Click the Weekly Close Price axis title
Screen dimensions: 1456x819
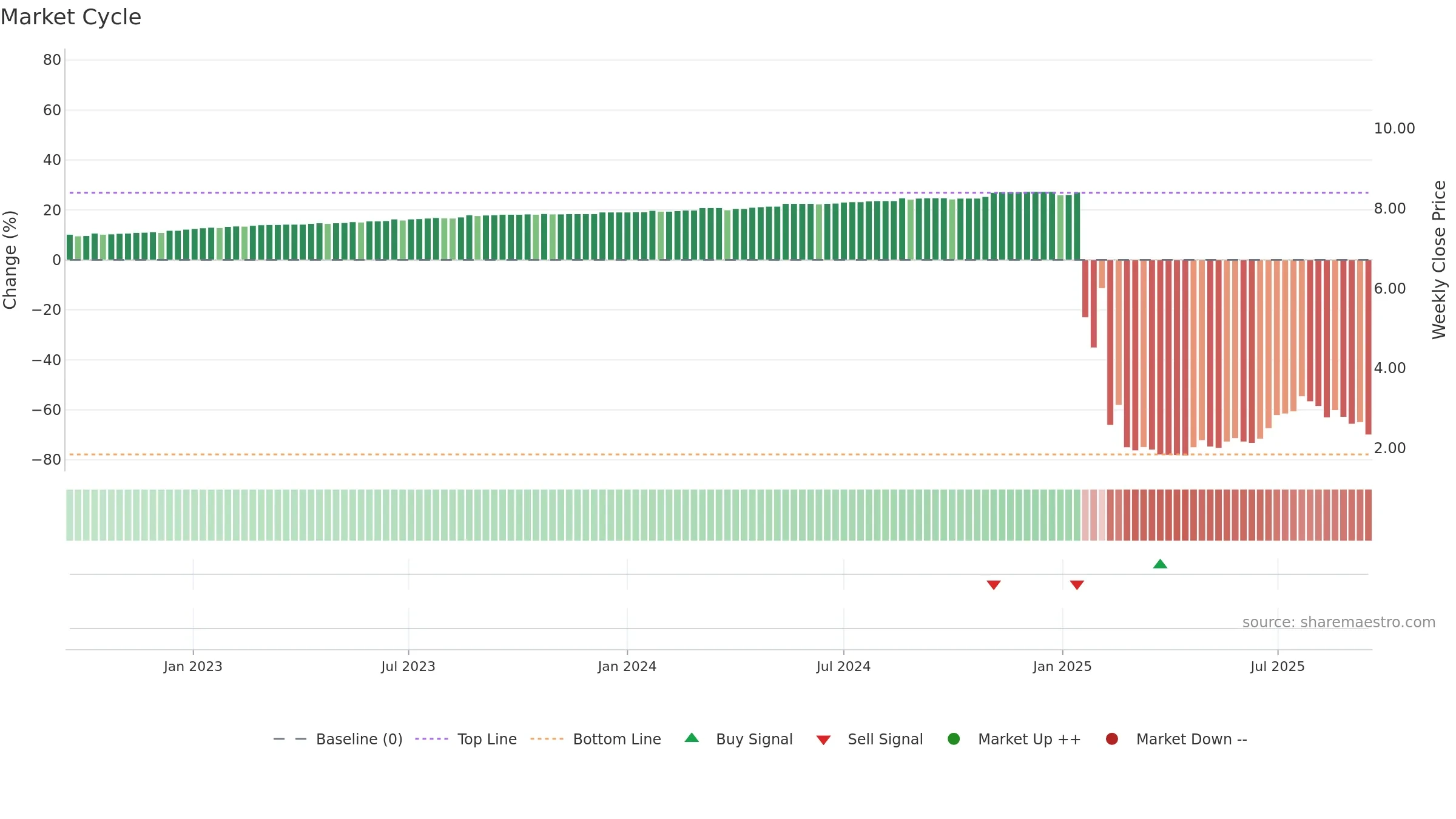click(x=1439, y=260)
